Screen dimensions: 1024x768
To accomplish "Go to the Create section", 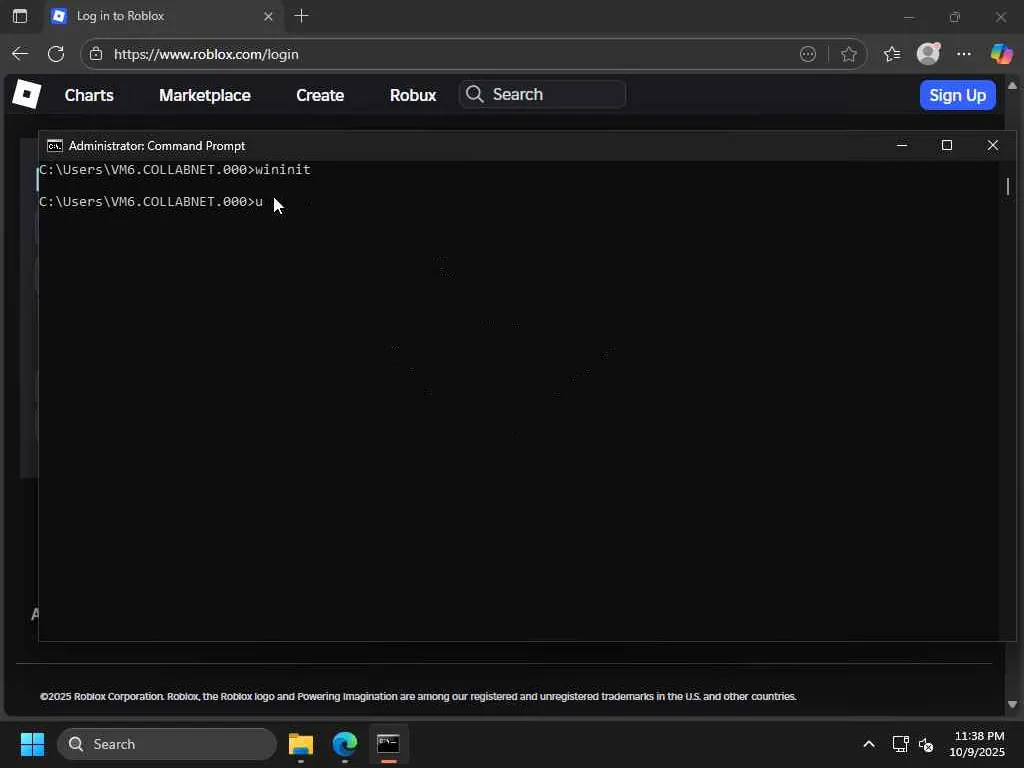I will (320, 95).
